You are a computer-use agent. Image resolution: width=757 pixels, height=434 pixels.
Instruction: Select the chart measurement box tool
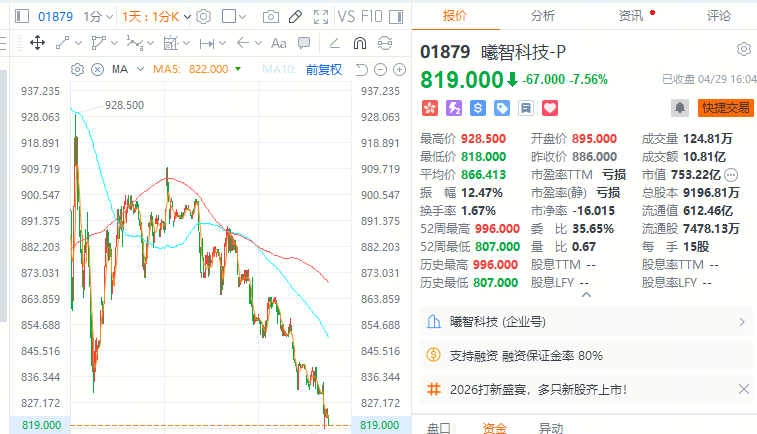tap(171, 43)
